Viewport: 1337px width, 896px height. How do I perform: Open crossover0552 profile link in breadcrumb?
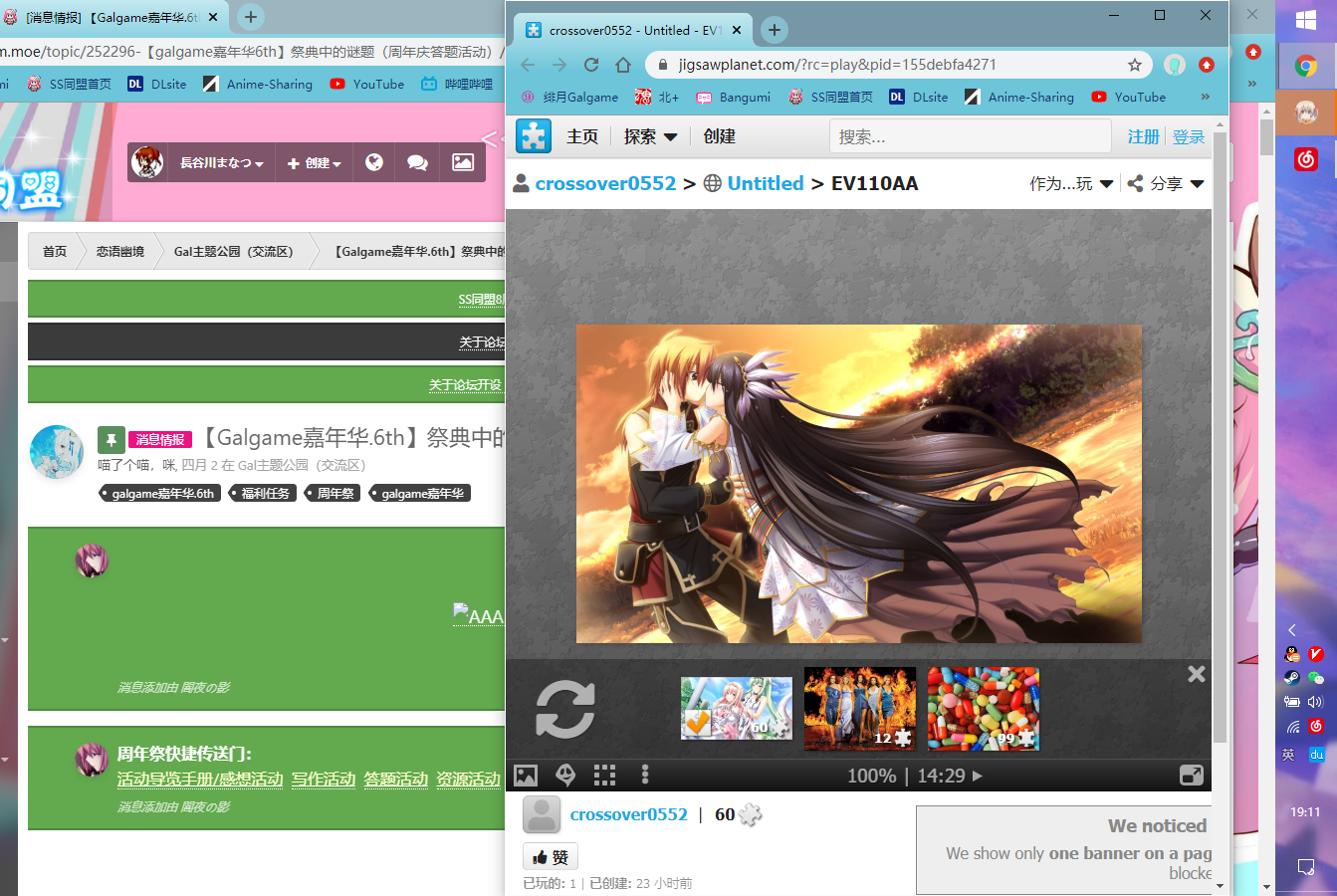click(605, 183)
